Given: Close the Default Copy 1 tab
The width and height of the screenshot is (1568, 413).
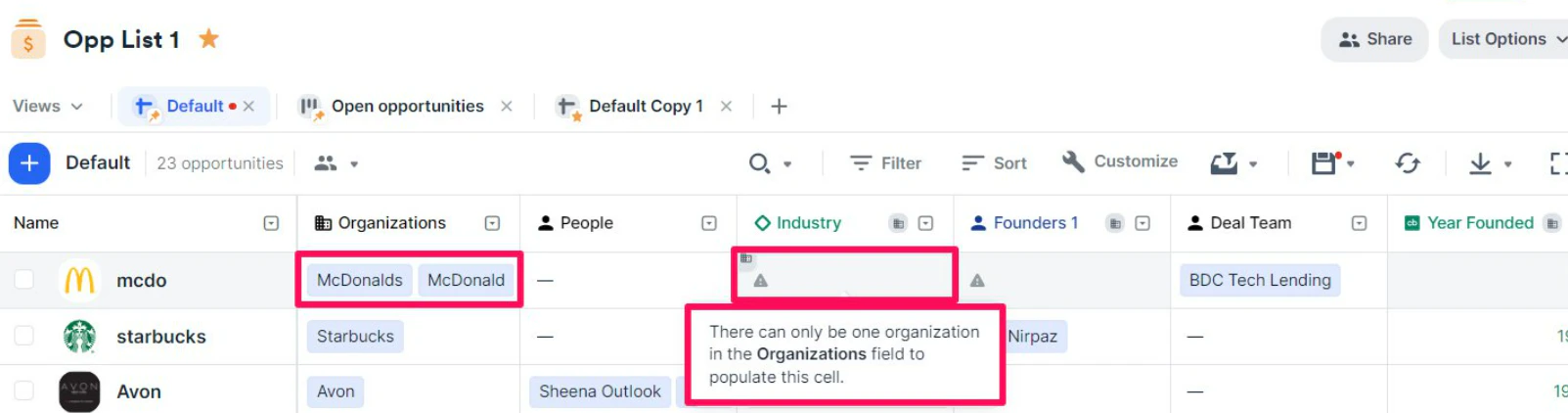Looking at the screenshot, I should [x=726, y=106].
